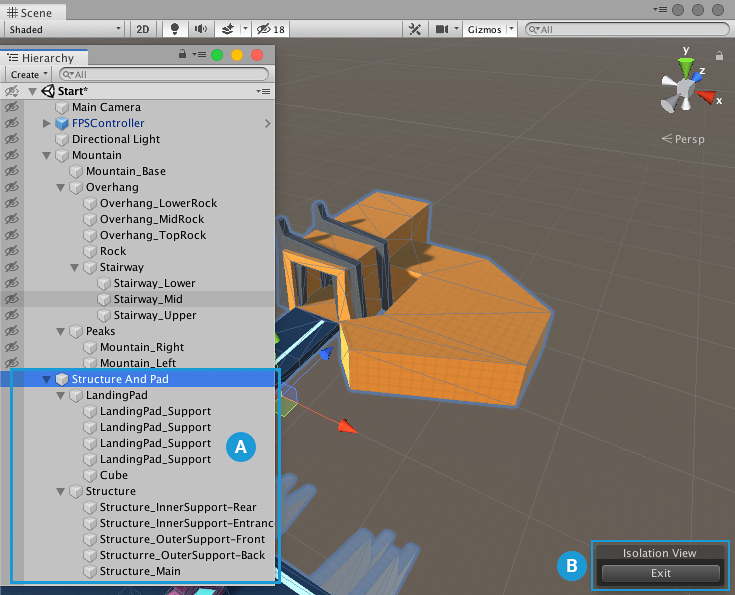Toggle hidden objects visibility showing 18
Viewport: 735px width, 595px height.
[x=270, y=29]
